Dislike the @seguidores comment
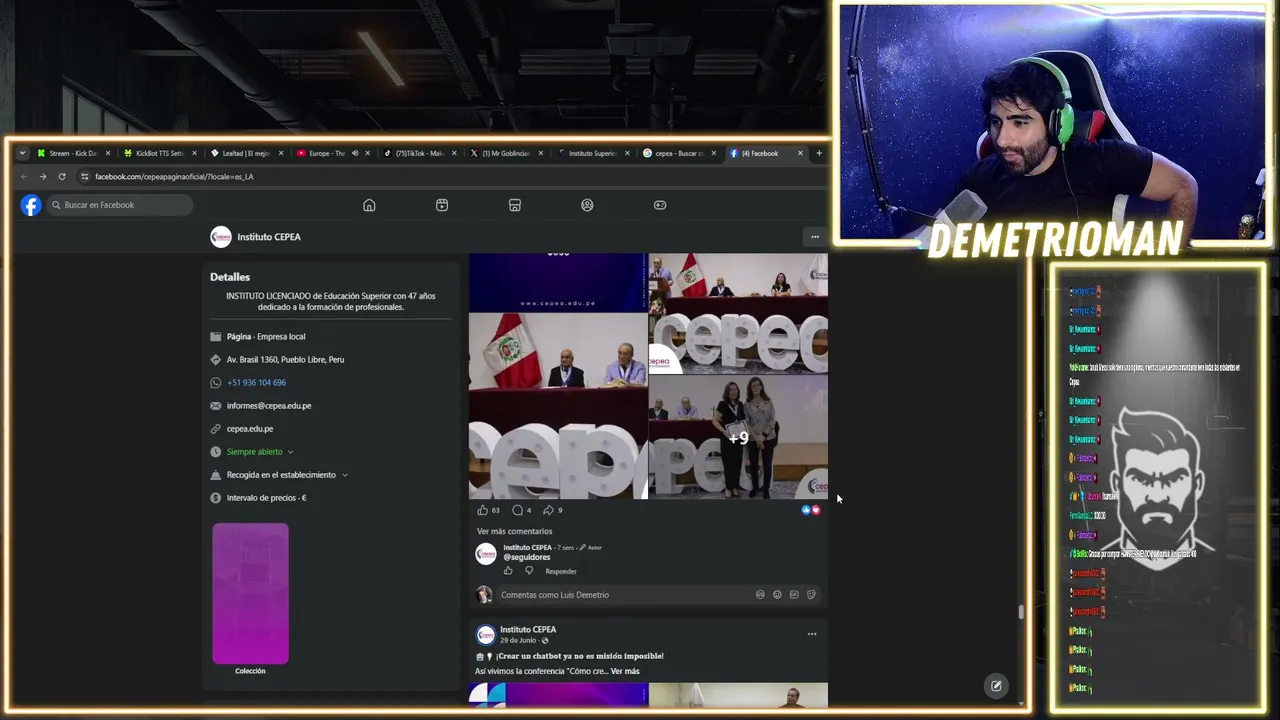 point(529,571)
